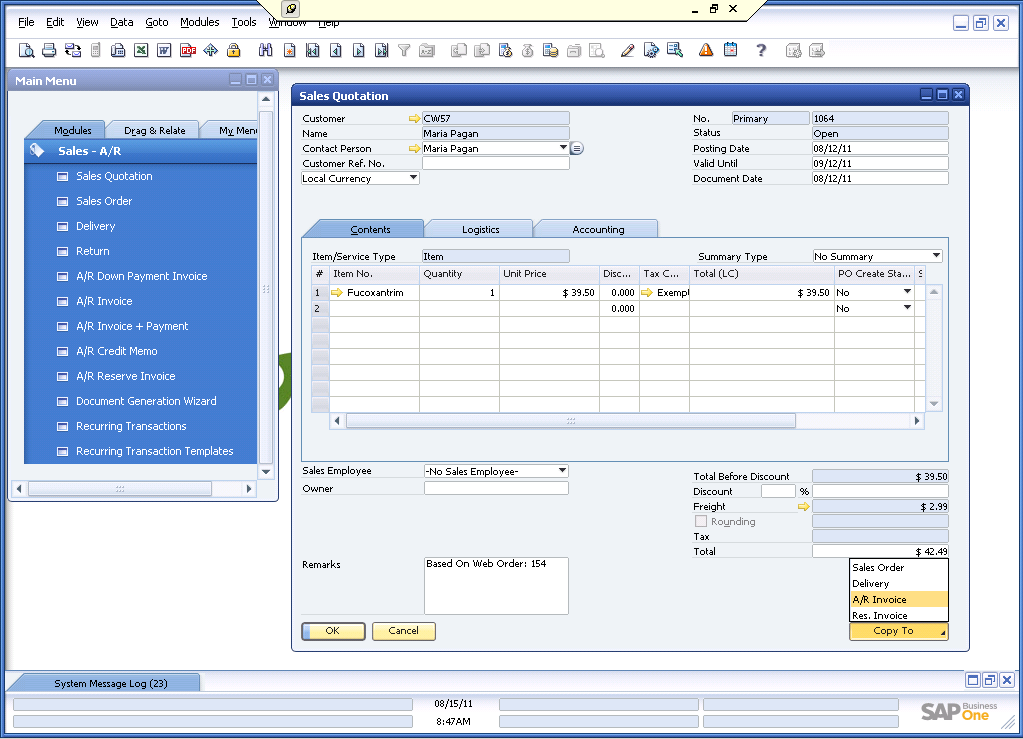Open the Modules menu

click(x=199, y=21)
